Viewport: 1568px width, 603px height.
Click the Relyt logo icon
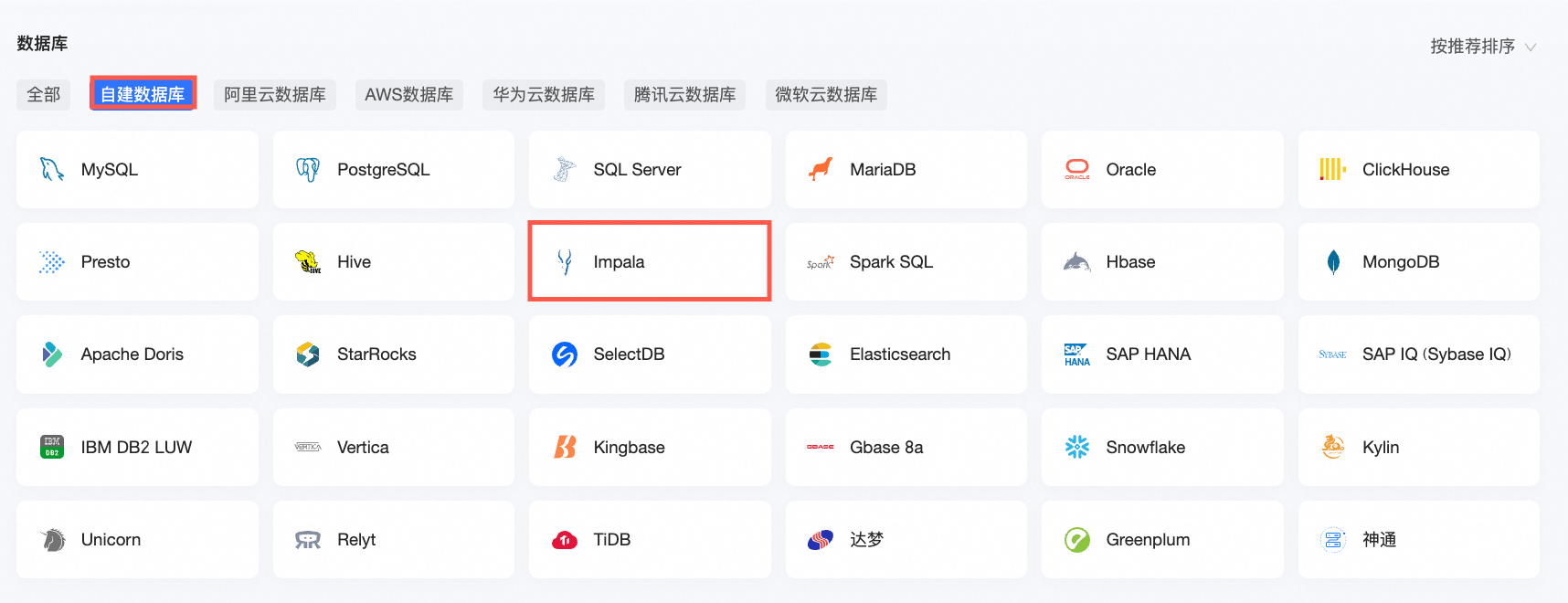click(308, 540)
